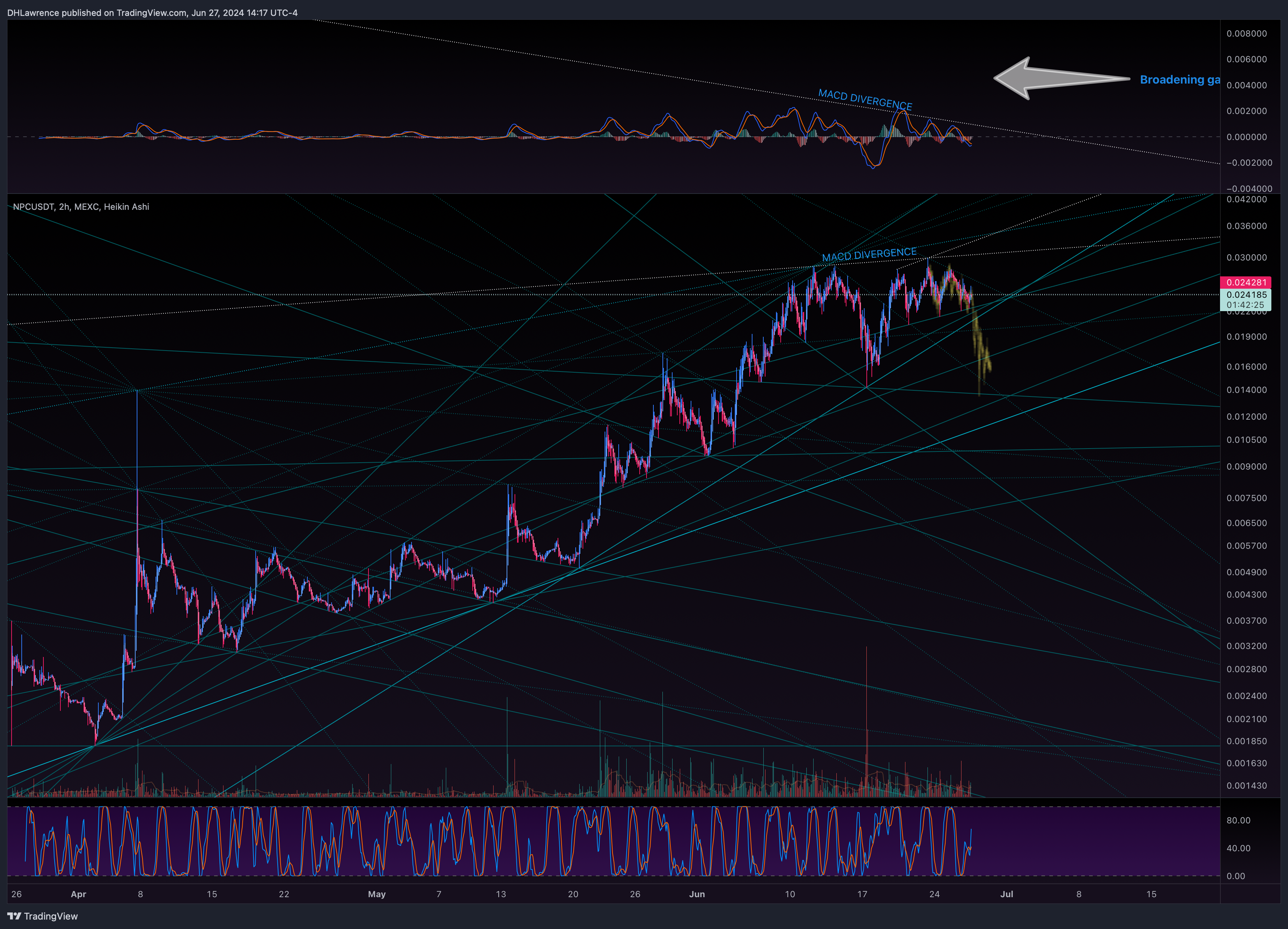The height and width of the screenshot is (929, 1288).
Task: Click the 0.005700 price axis value
Action: click(1246, 546)
